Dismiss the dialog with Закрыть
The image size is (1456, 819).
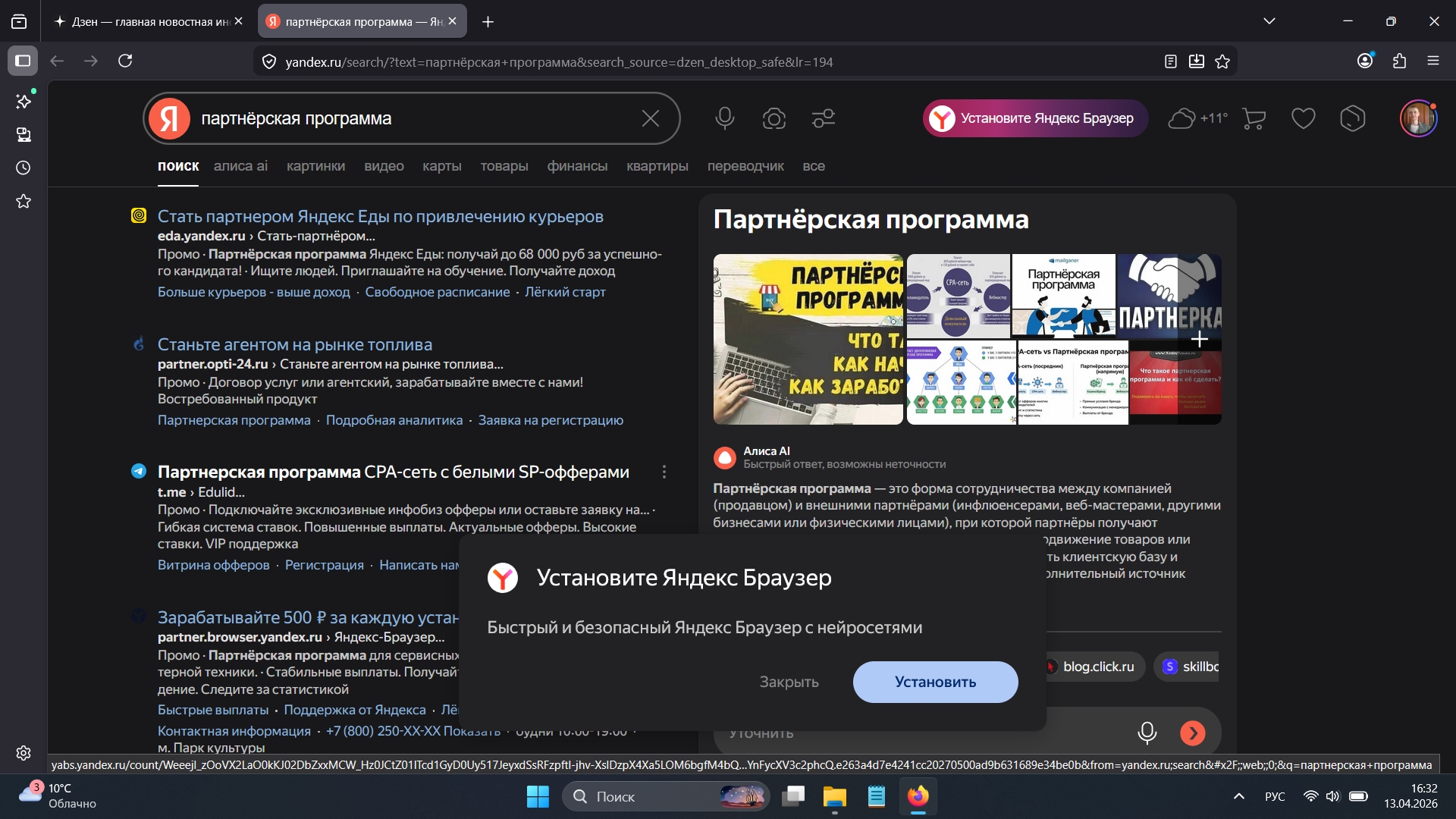point(789,682)
